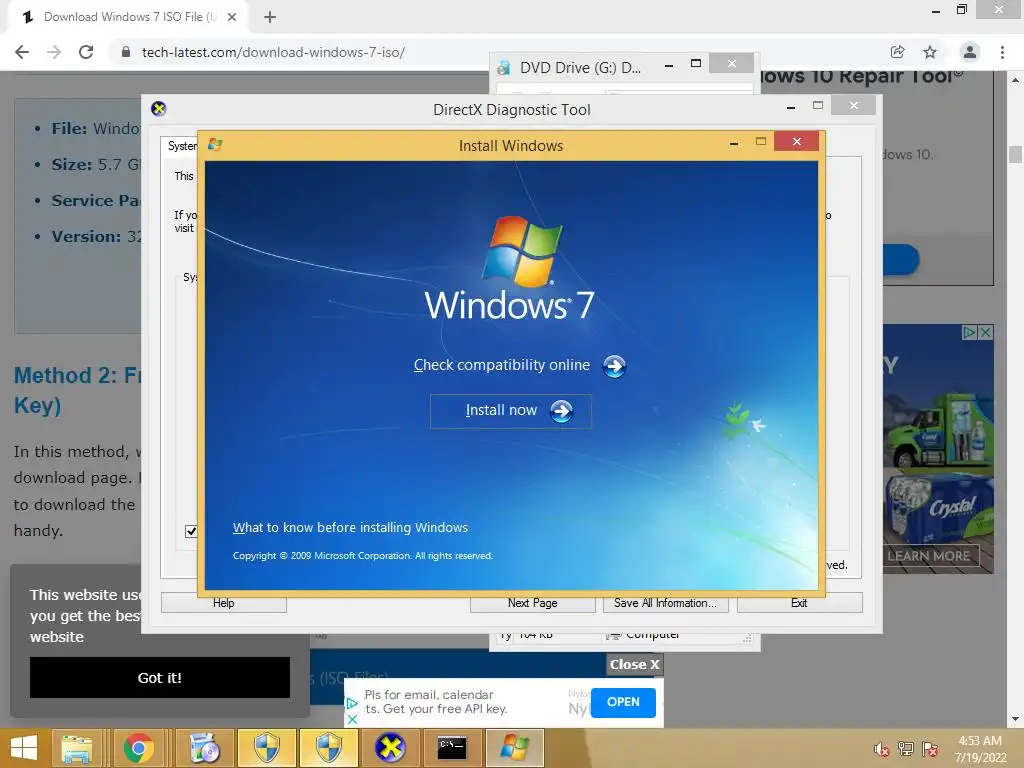1024x768 pixels.
Task: Click Check compatibility online link
Action: (502, 365)
